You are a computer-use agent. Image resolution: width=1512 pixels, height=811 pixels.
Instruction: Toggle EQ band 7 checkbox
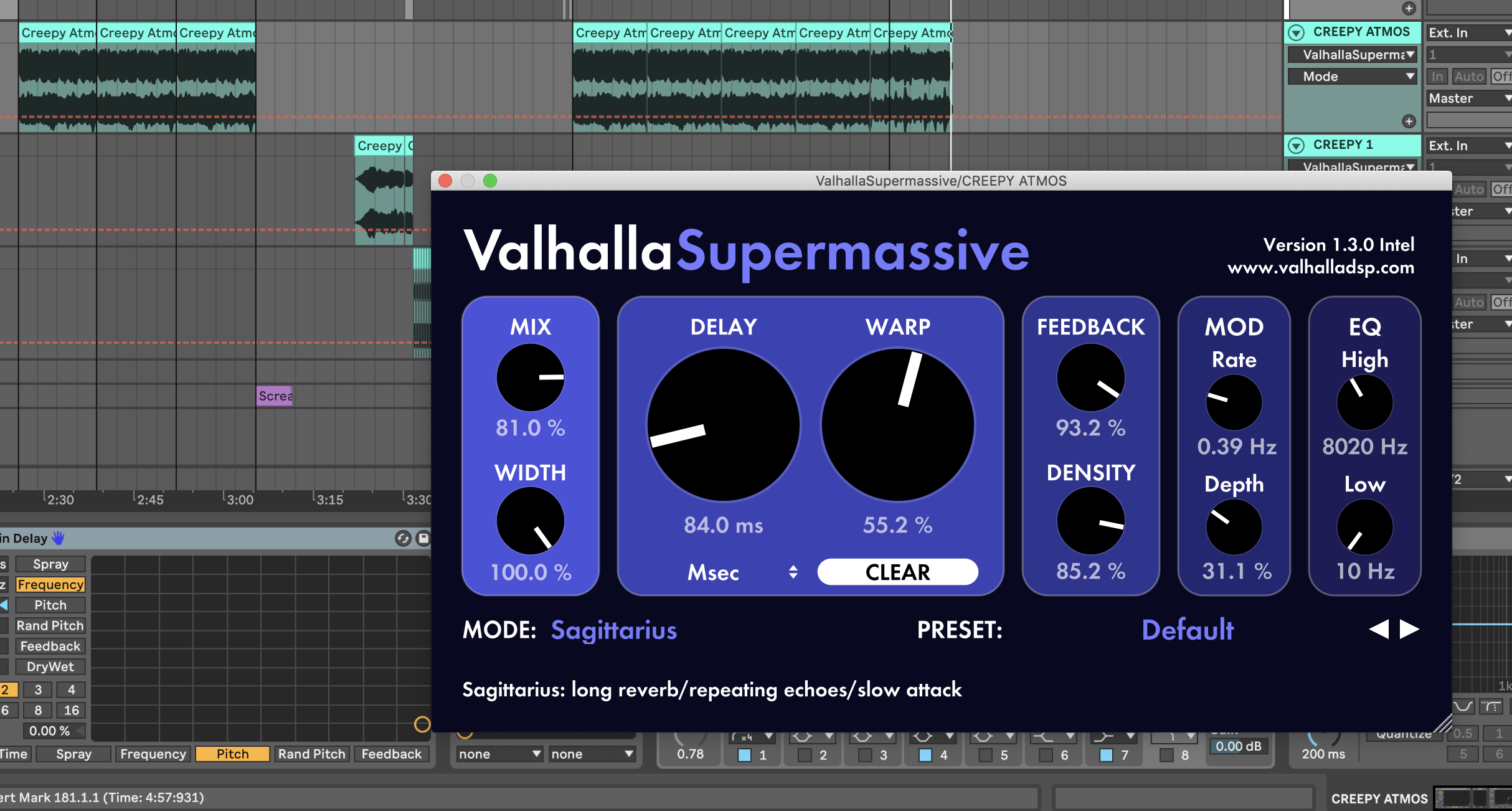[x=1107, y=755]
